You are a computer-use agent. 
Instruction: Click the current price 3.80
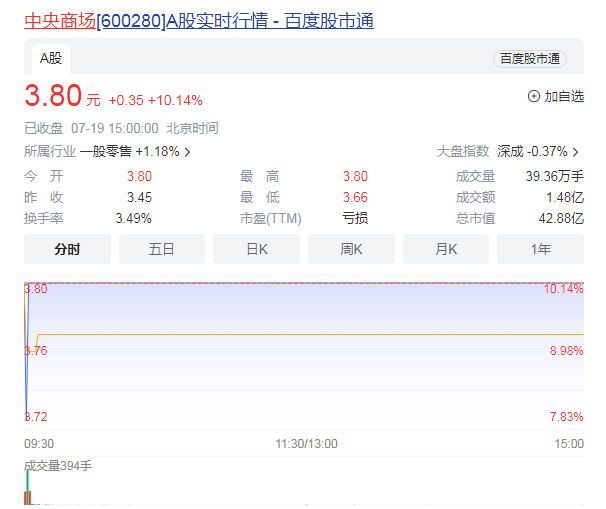(x=52, y=97)
